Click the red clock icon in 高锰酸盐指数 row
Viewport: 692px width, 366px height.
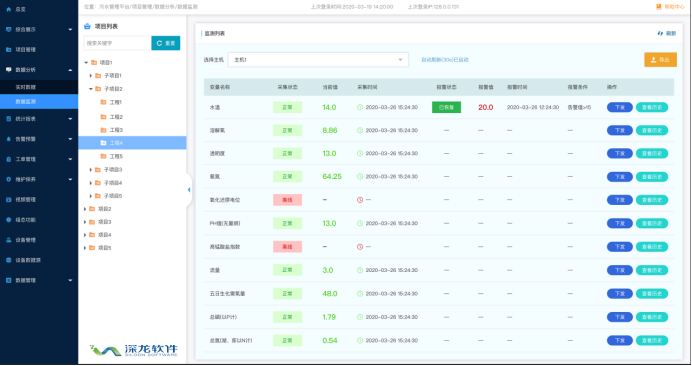tap(360, 247)
